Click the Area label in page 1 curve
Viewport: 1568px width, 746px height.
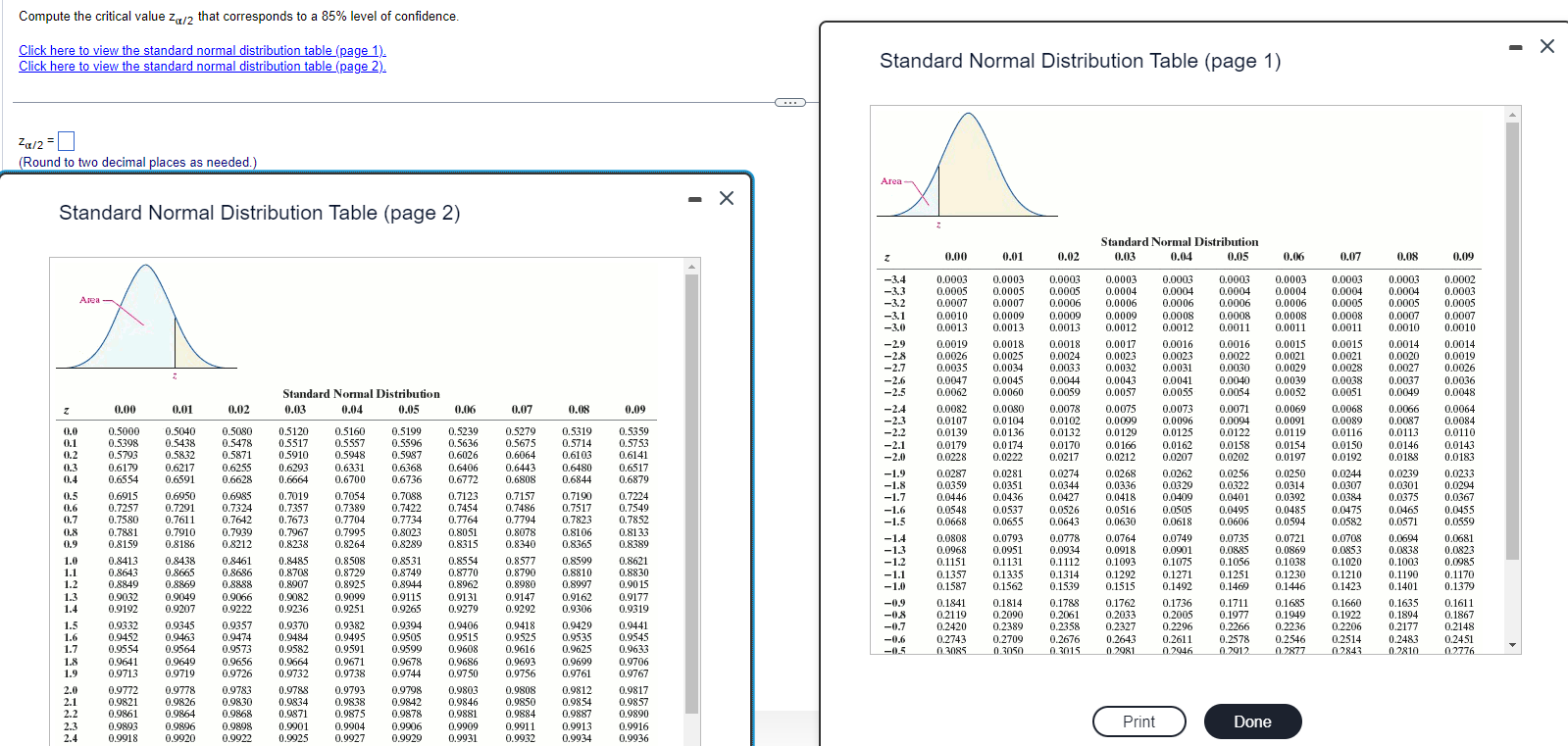[x=890, y=180]
